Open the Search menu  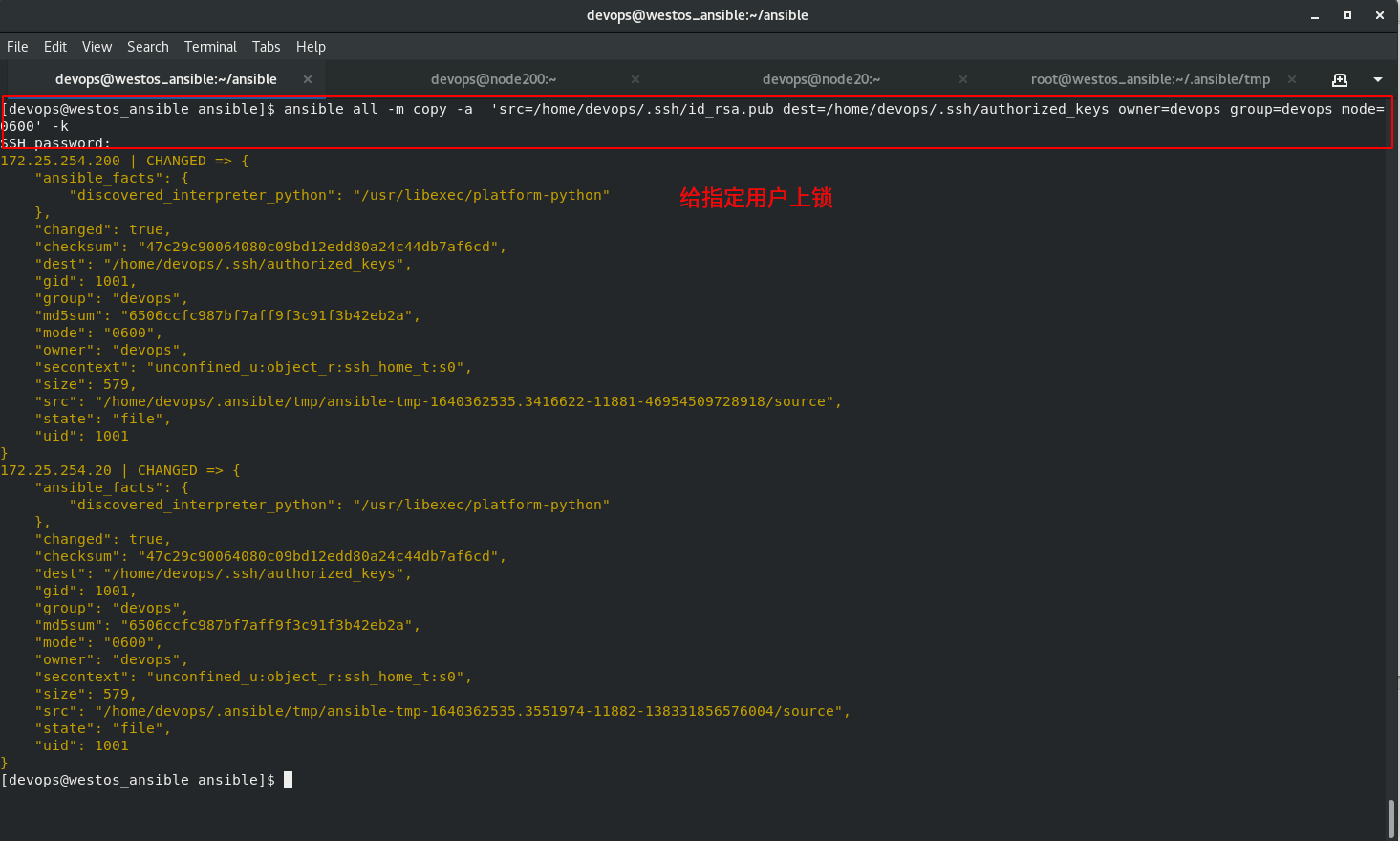click(148, 46)
